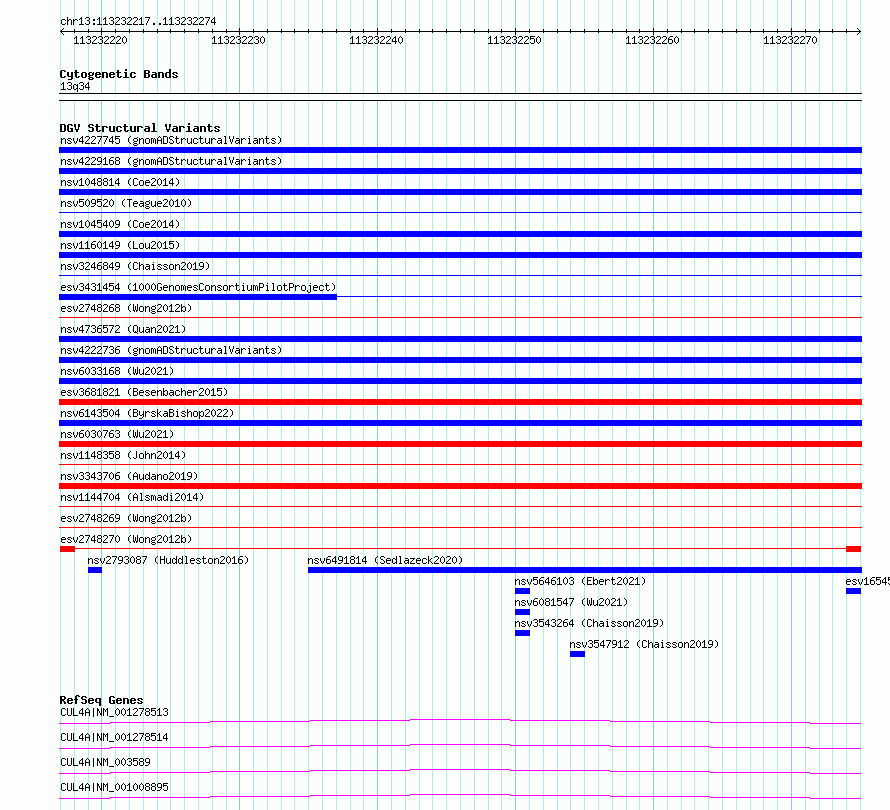Click the chr13:113232217..113232274 region label

click(x=138, y=21)
